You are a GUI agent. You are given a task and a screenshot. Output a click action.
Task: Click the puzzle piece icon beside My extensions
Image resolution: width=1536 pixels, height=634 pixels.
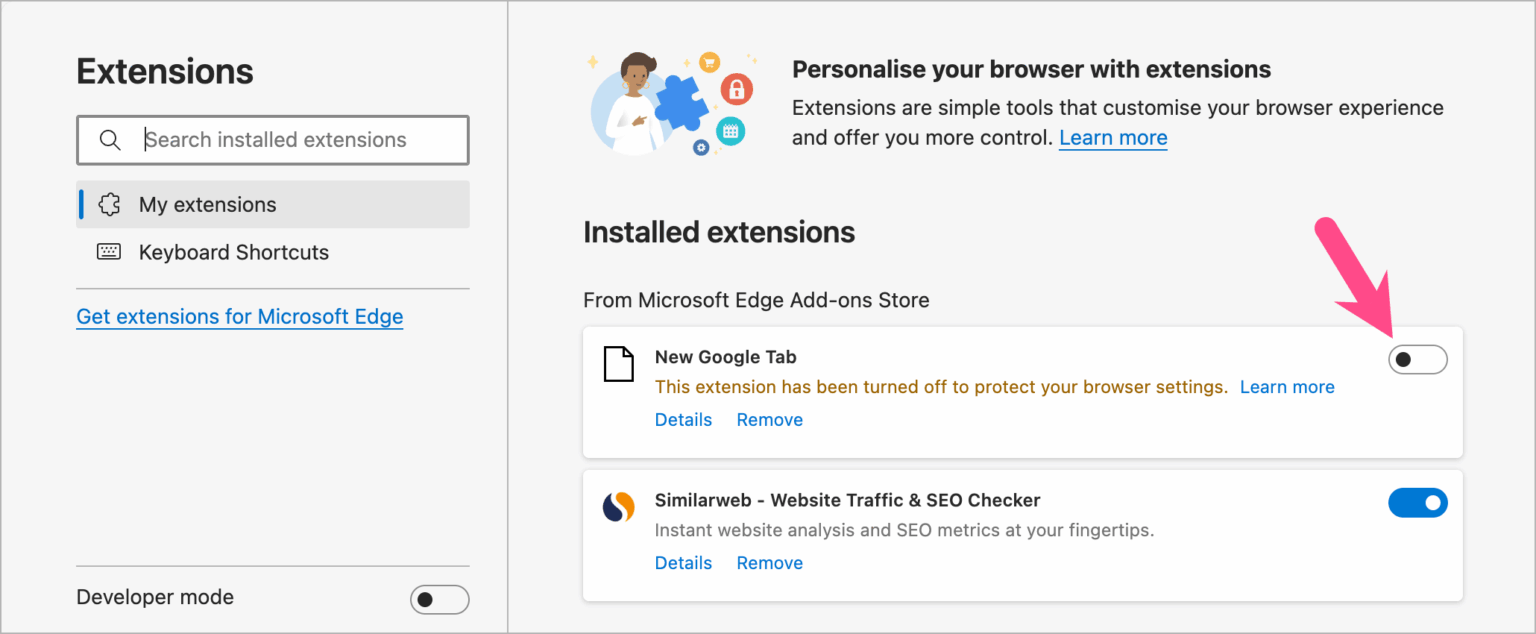110,203
